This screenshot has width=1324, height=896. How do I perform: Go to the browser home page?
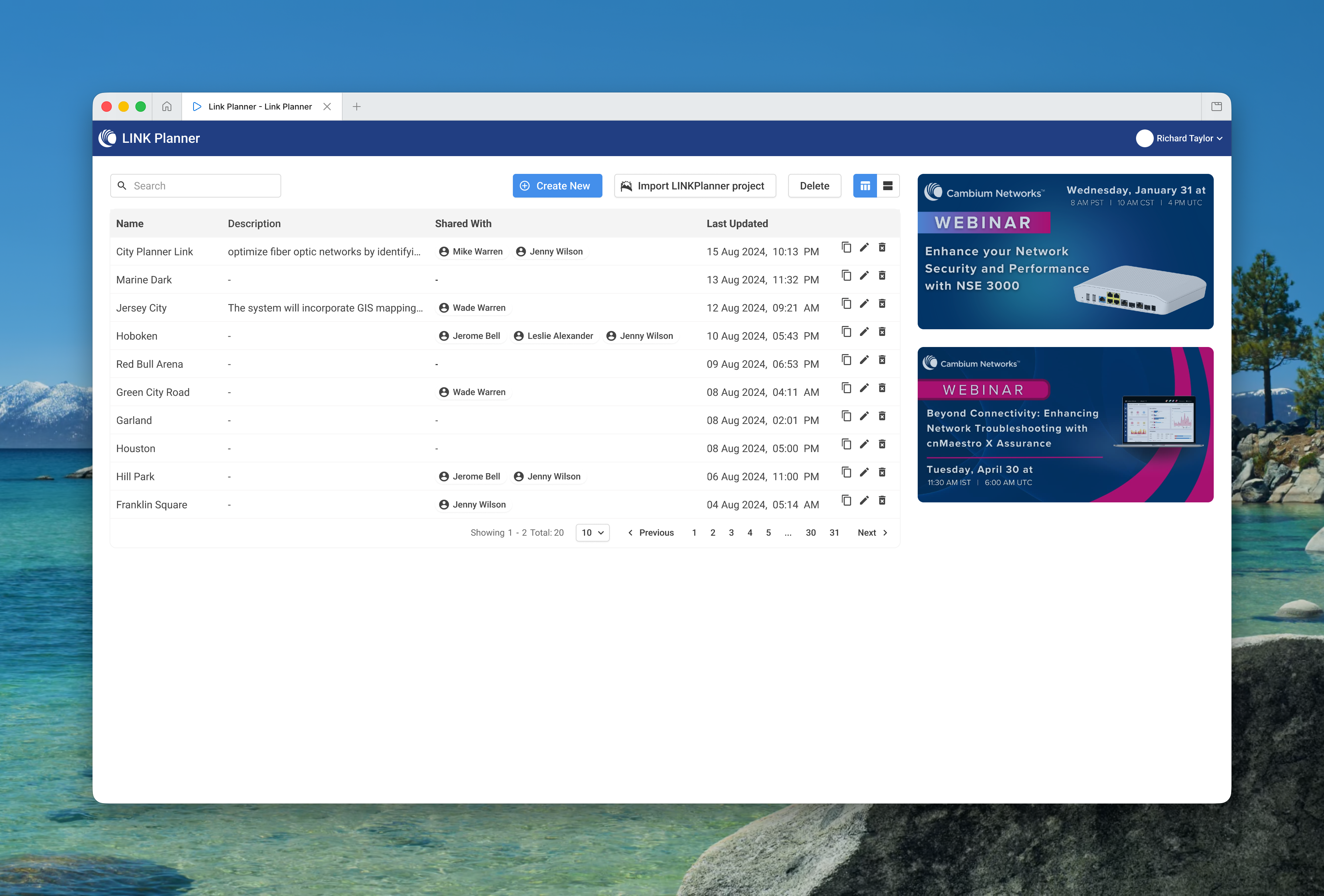tap(167, 107)
